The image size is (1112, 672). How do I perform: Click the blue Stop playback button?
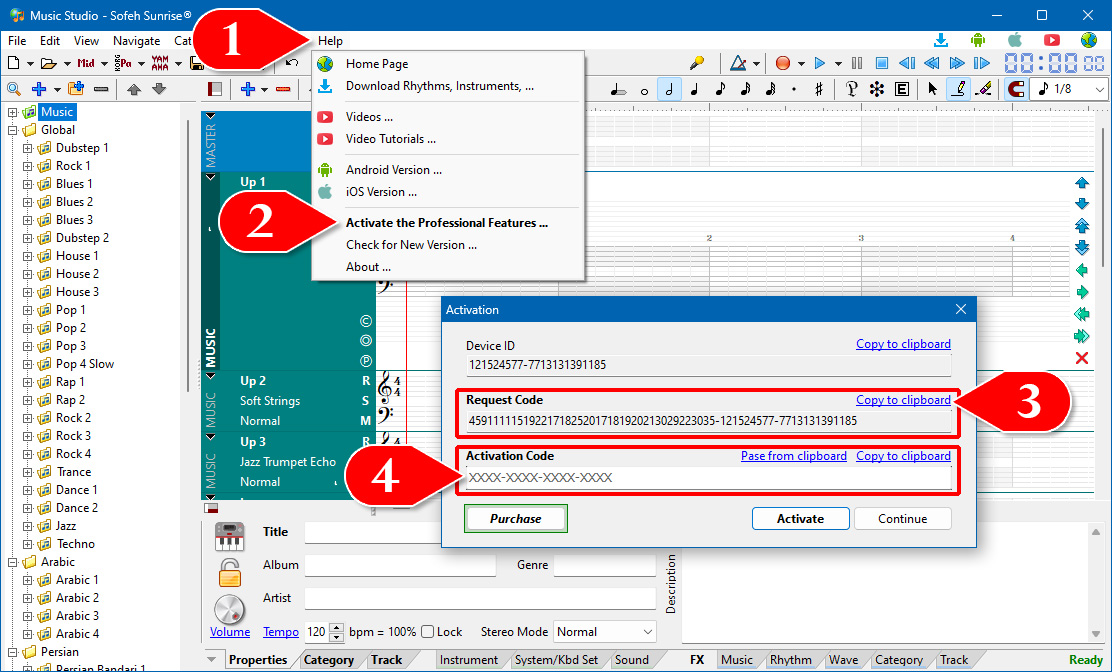(x=881, y=63)
